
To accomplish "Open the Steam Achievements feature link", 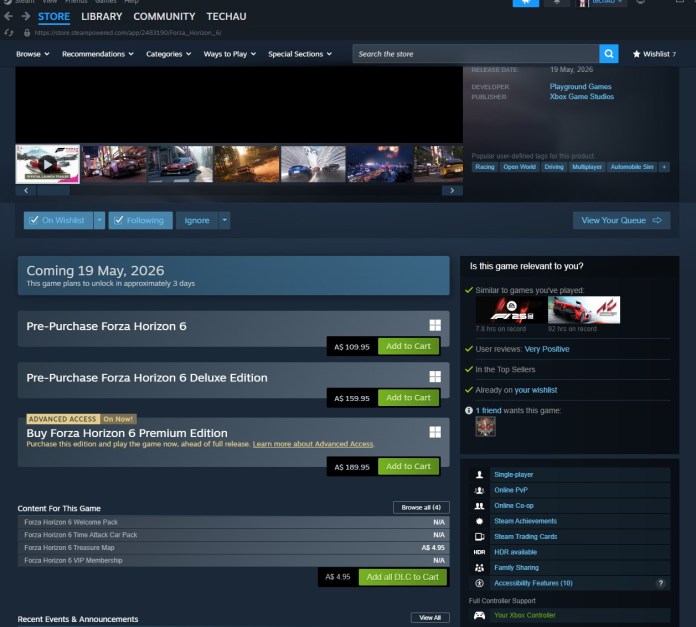I will (525, 521).
